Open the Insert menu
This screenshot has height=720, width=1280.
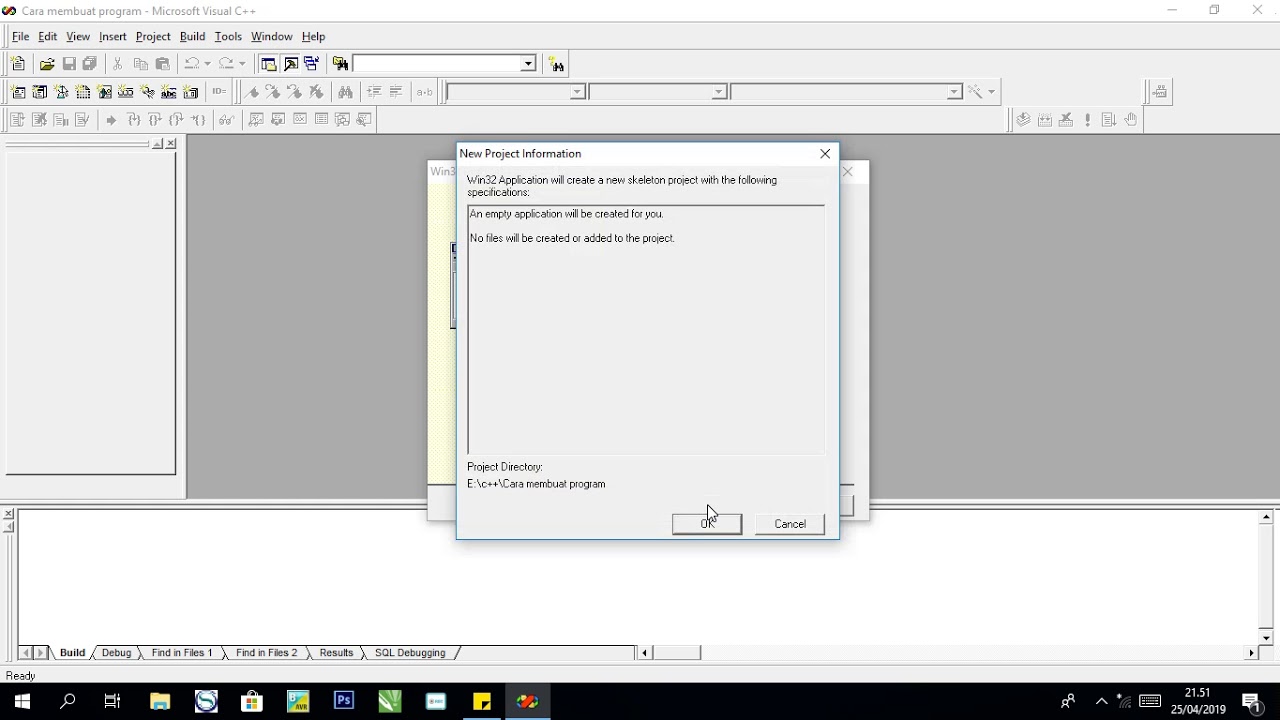pos(113,37)
